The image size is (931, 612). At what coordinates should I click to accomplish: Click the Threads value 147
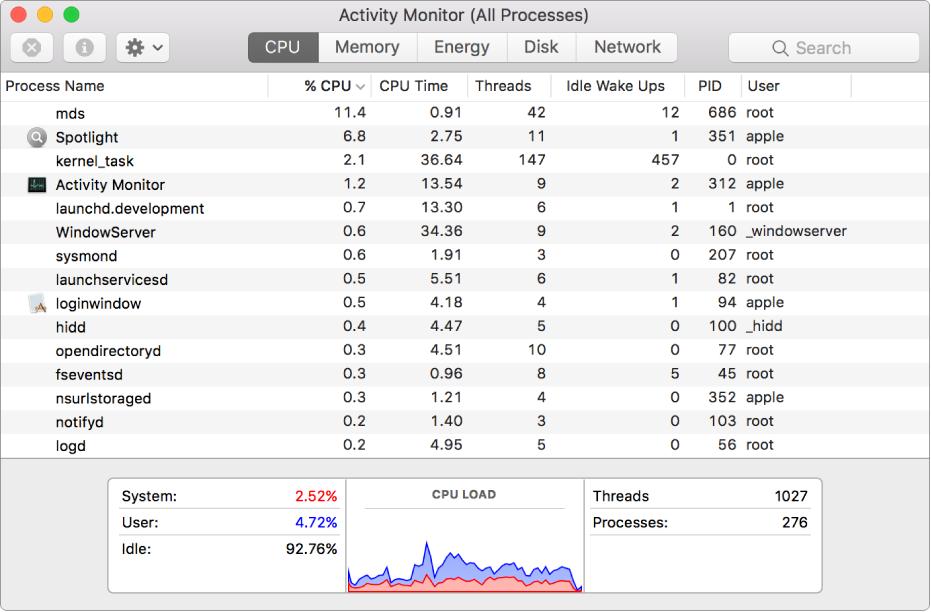pos(531,160)
